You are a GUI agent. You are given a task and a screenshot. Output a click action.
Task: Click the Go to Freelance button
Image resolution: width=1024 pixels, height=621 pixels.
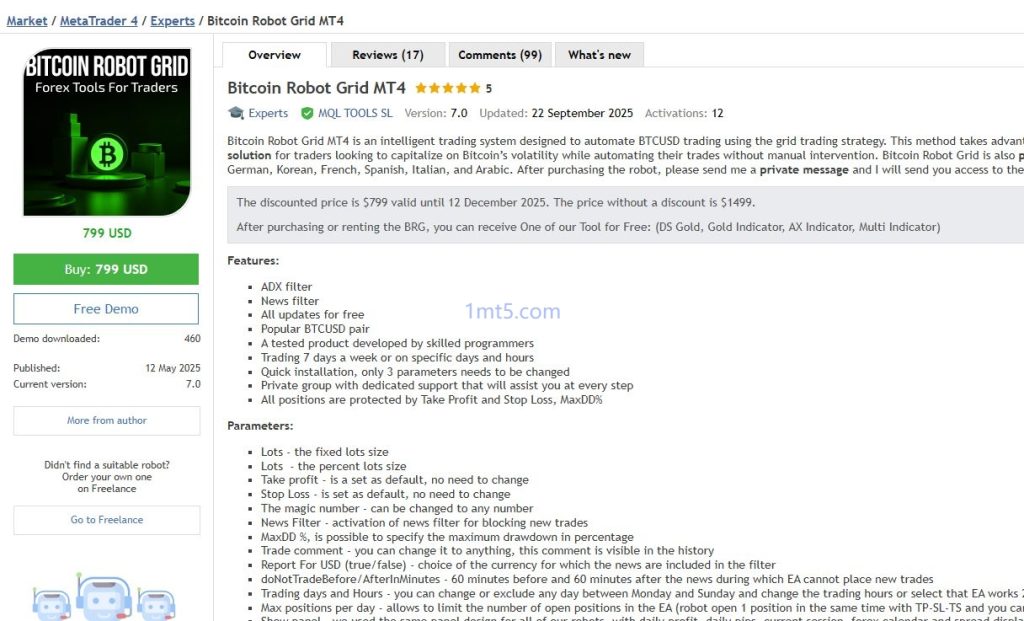click(106, 520)
